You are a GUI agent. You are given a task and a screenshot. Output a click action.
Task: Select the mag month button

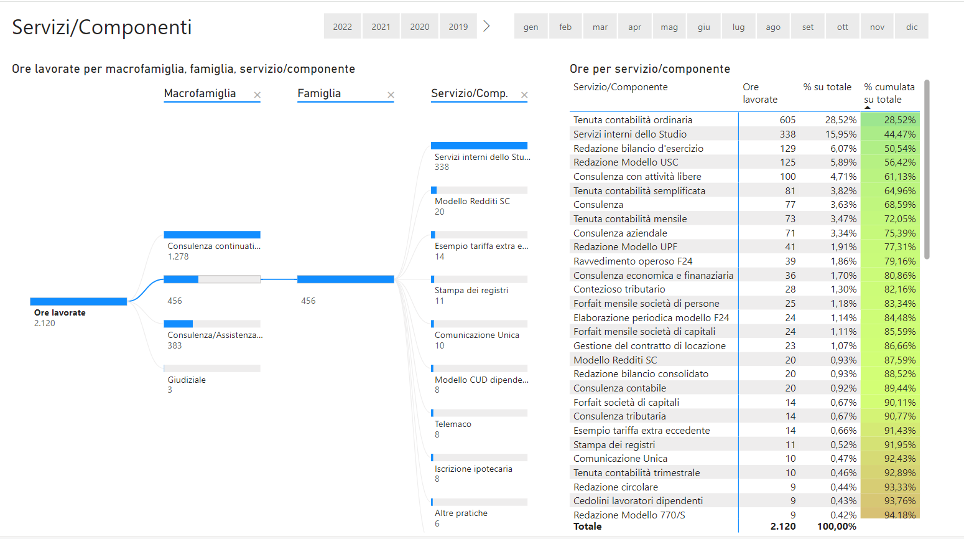(669, 27)
